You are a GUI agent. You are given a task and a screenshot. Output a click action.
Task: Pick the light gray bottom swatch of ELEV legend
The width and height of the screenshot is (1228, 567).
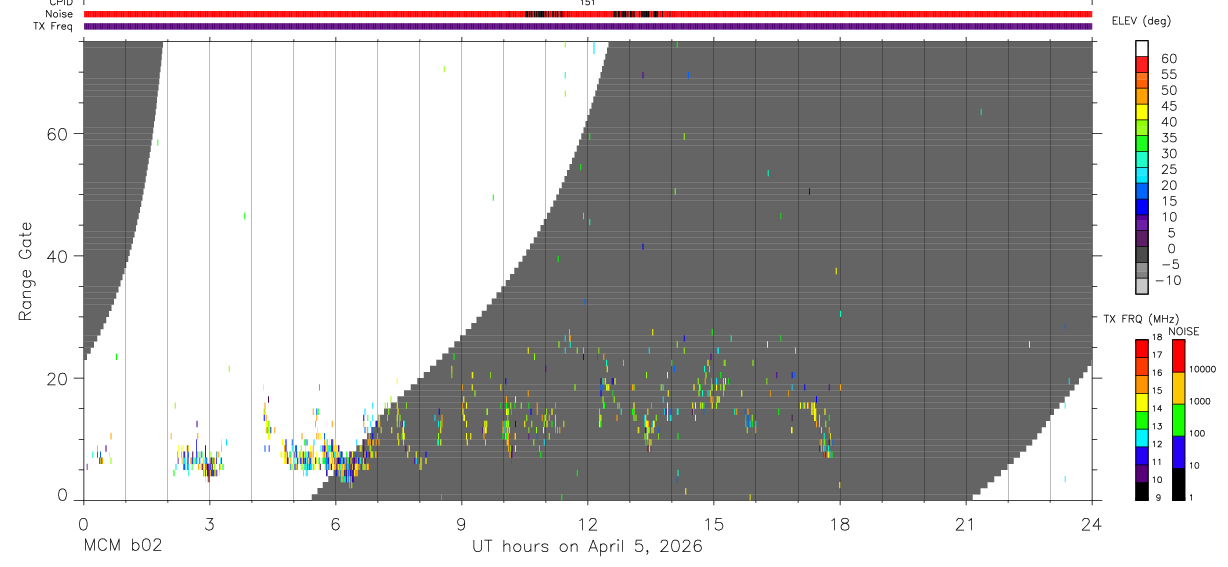pos(1142,287)
